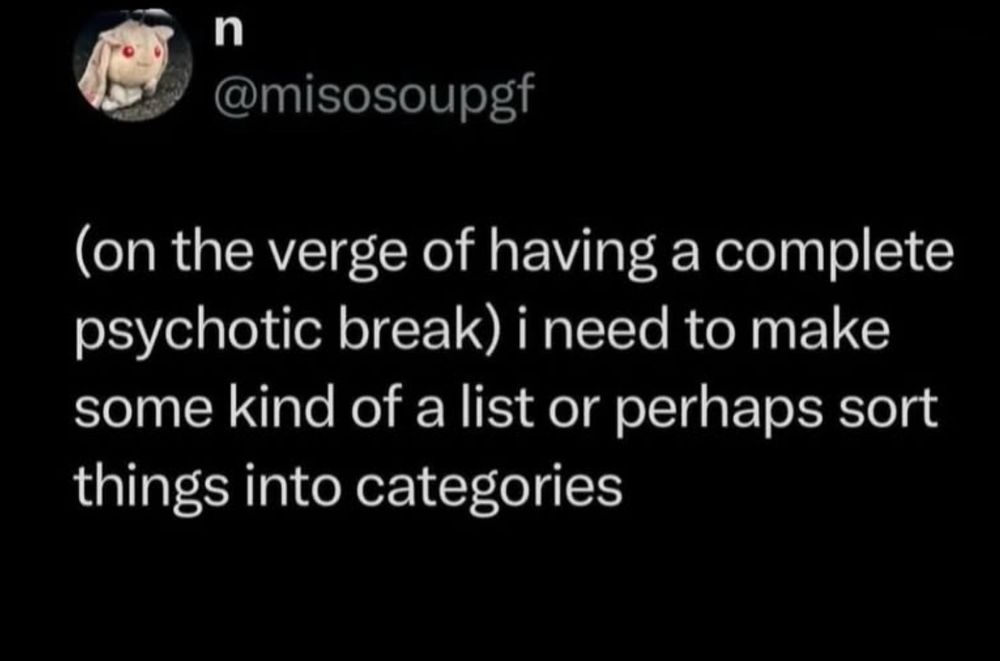Click the word "complete" in tweet
The width and height of the screenshot is (1000, 661).
click(834, 256)
